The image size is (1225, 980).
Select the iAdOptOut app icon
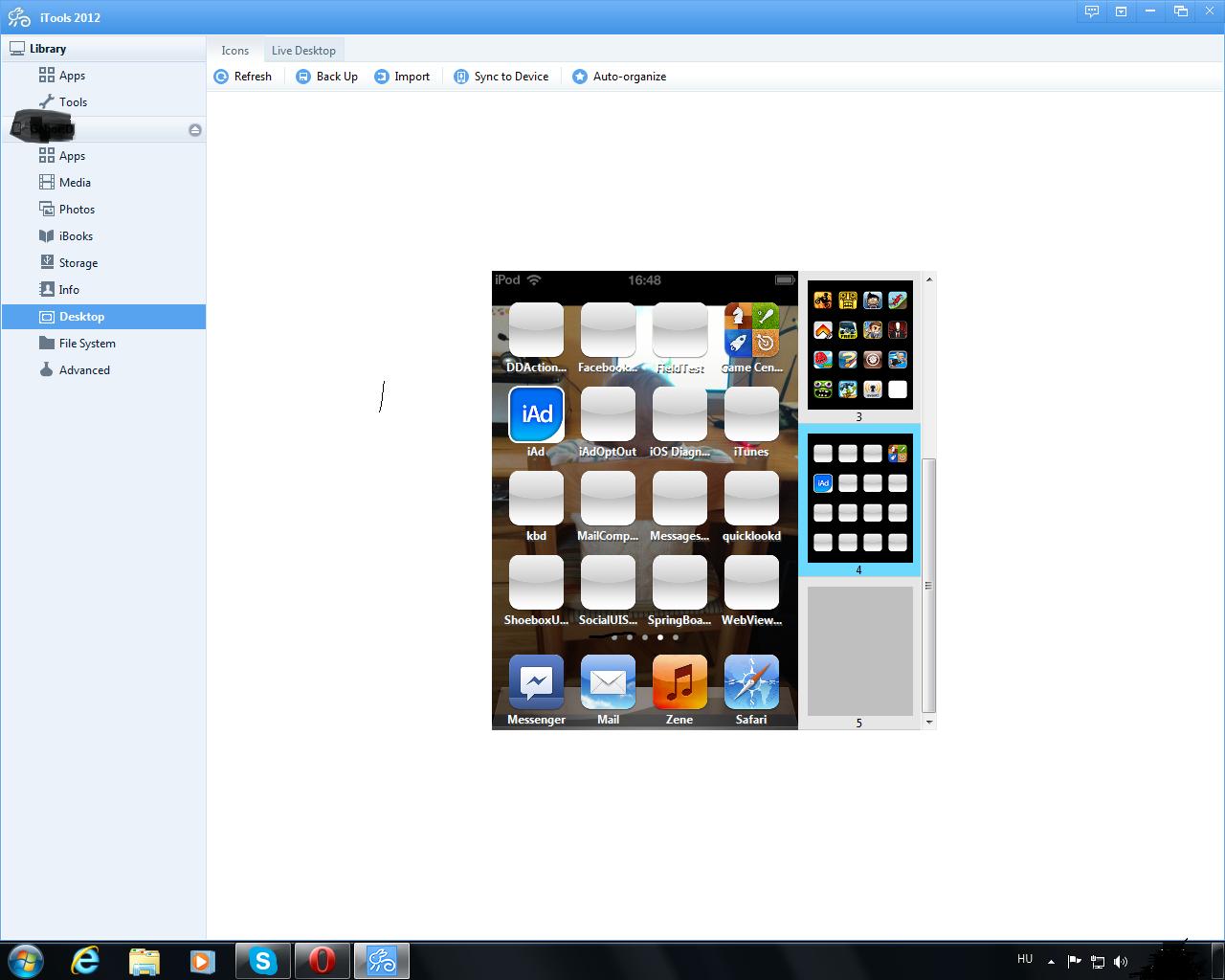coord(608,414)
